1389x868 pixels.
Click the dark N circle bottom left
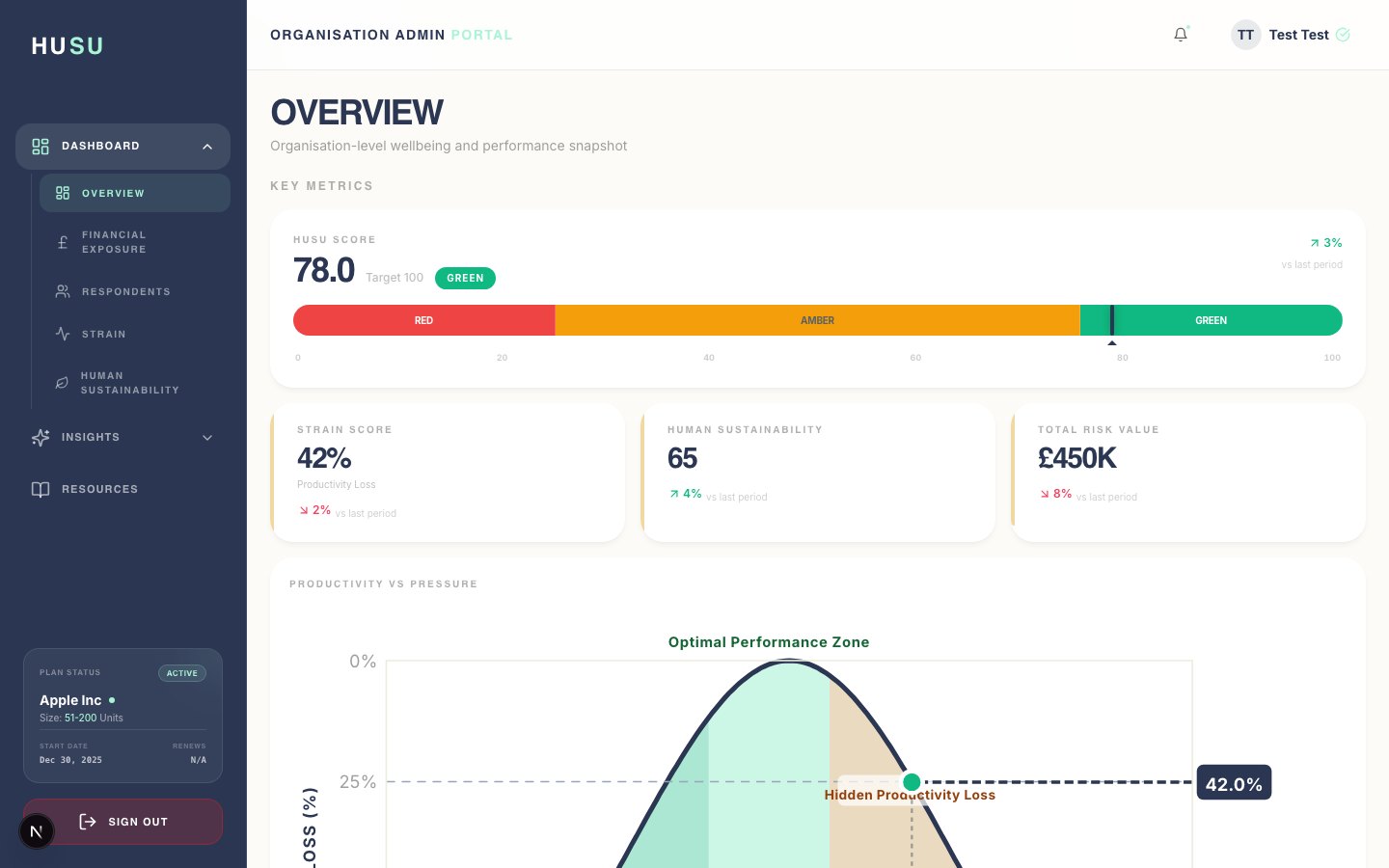(x=37, y=830)
